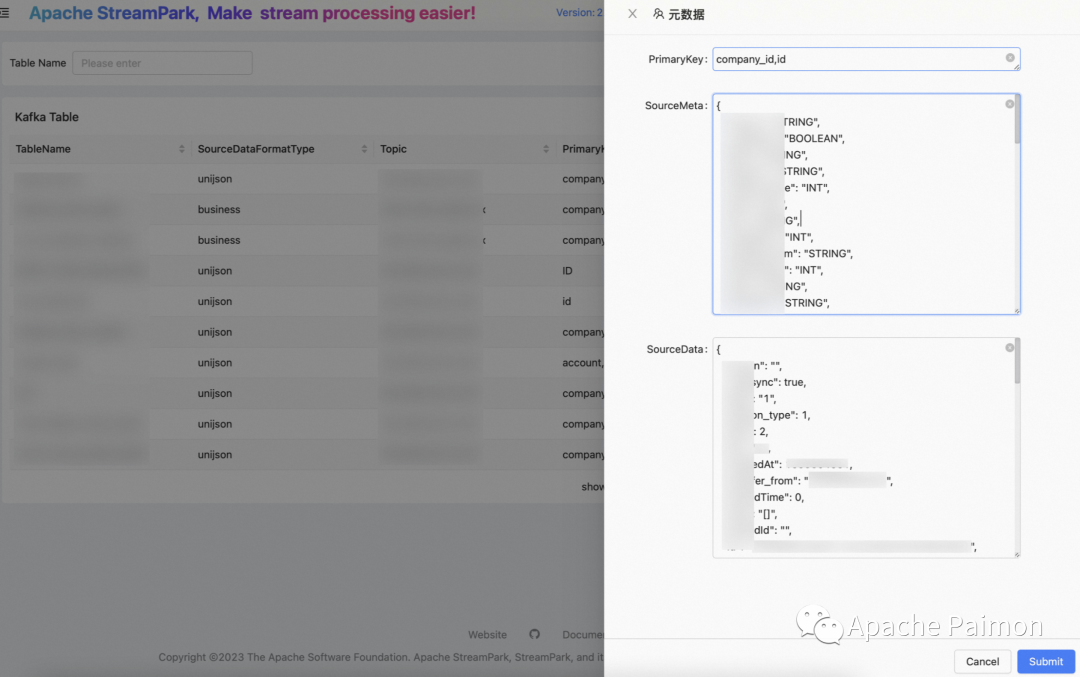Click the 'dTime": 0,' line in SourceData
This screenshot has width=1080, height=677.
[778, 497]
